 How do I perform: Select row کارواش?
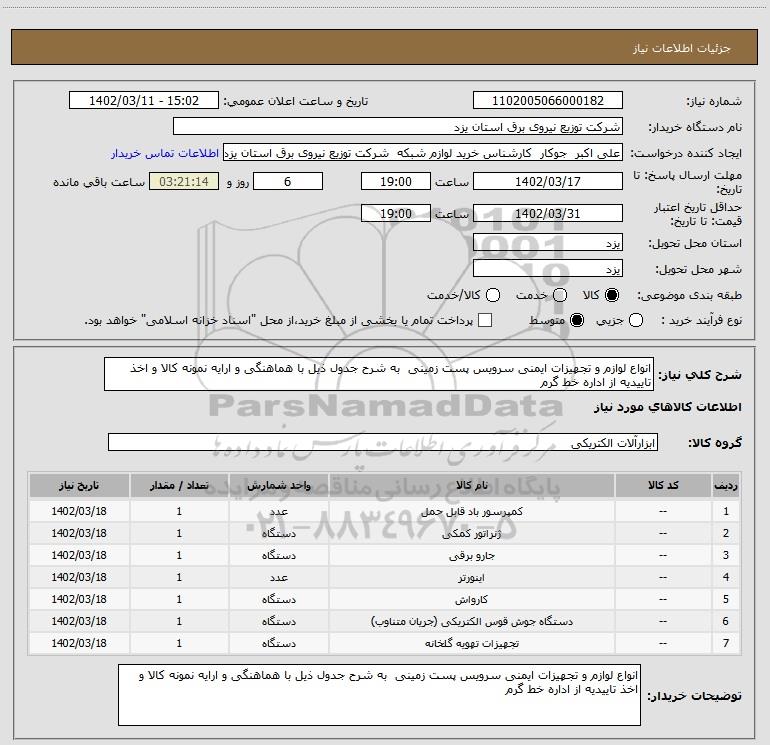(384, 600)
